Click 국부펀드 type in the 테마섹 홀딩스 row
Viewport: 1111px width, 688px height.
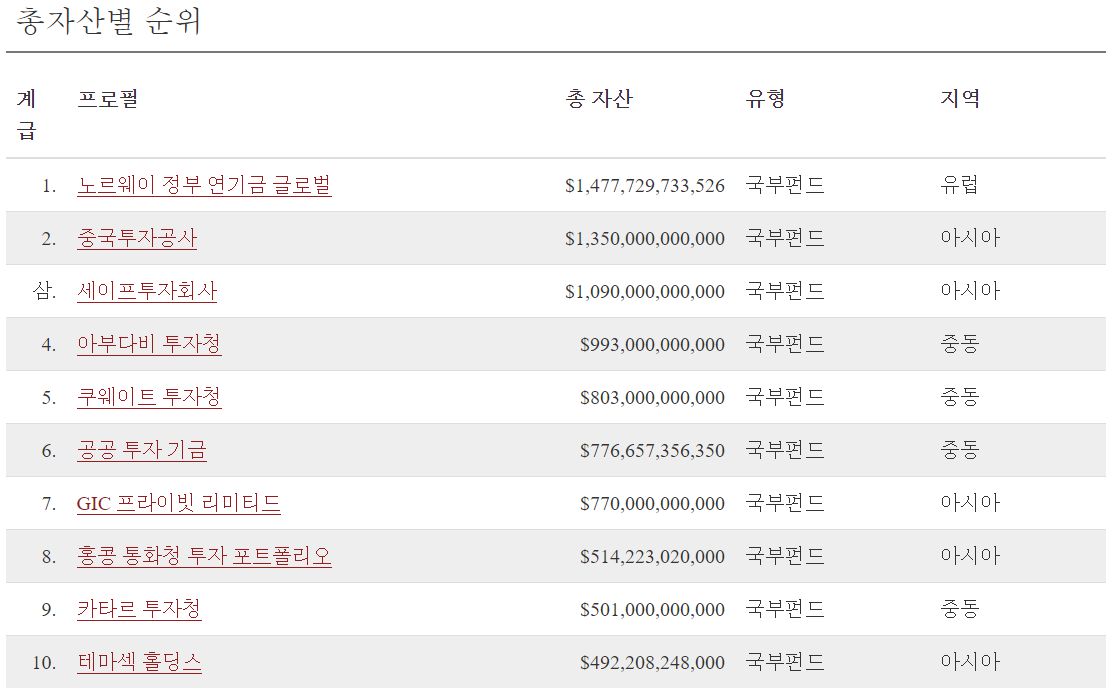(x=785, y=662)
